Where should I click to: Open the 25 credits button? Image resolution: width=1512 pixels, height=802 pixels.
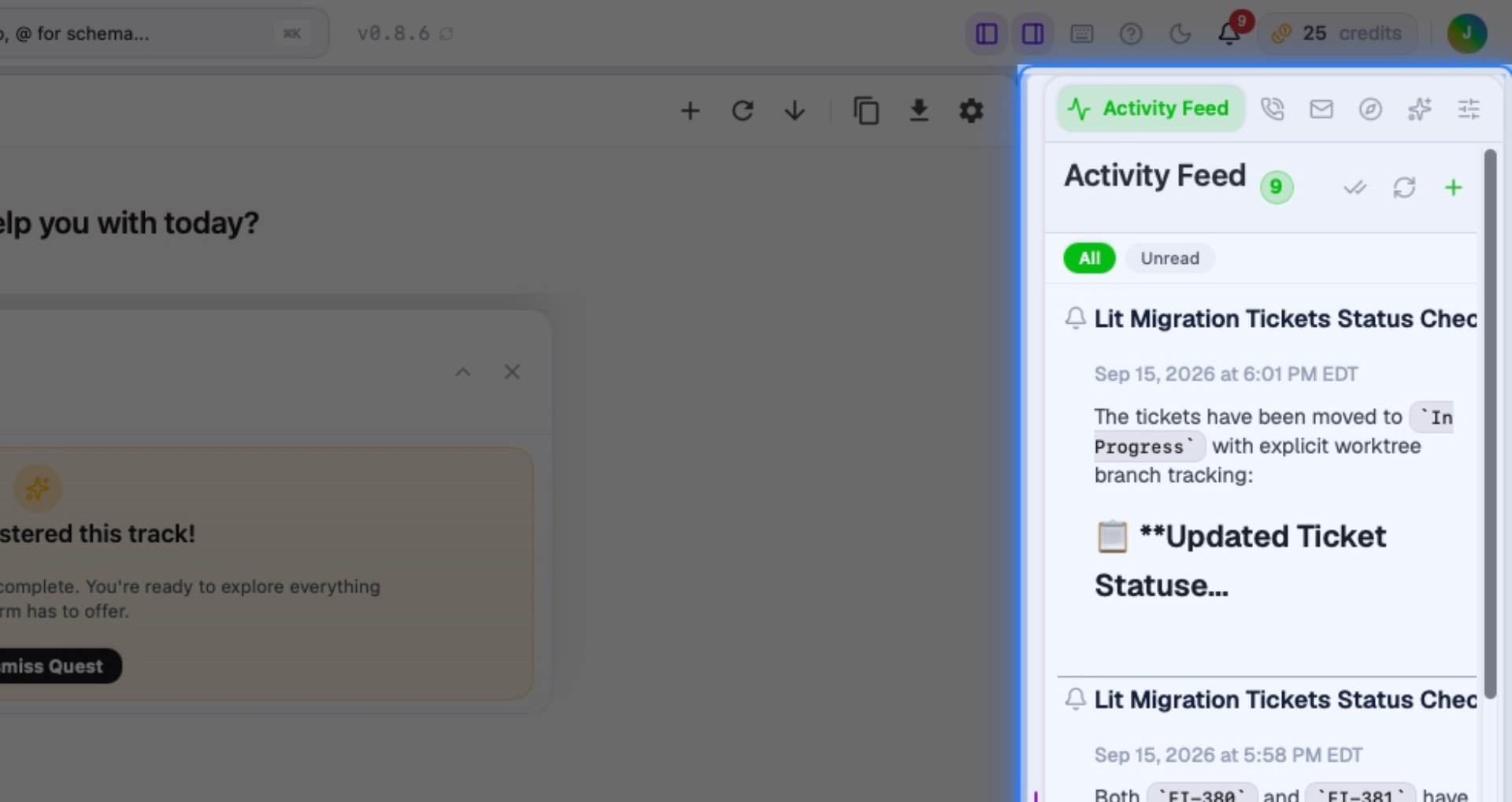pyautogui.click(x=1337, y=34)
